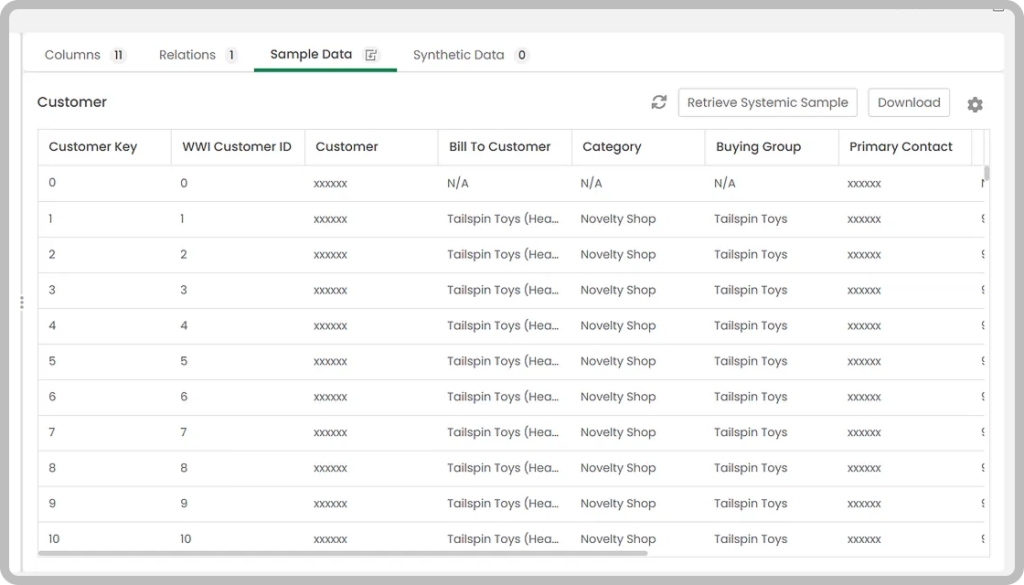The width and height of the screenshot is (1024, 585).
Task: Click the Bill To Customer cell in row 3
Action: click(503, 290)
